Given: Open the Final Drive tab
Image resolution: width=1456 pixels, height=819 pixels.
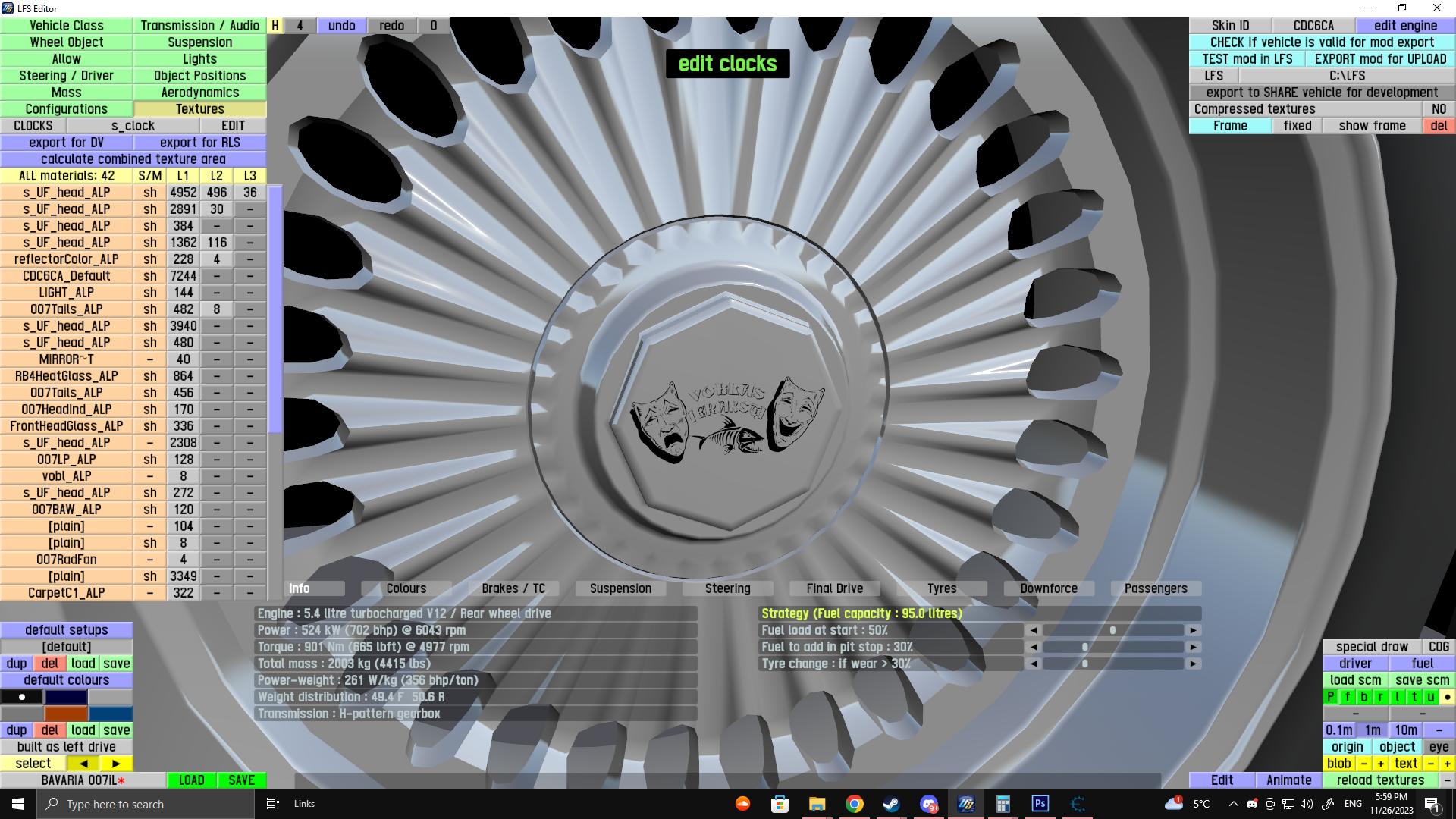Looking at the screenshot, I should pyautogui.click(x=834, y=588).
